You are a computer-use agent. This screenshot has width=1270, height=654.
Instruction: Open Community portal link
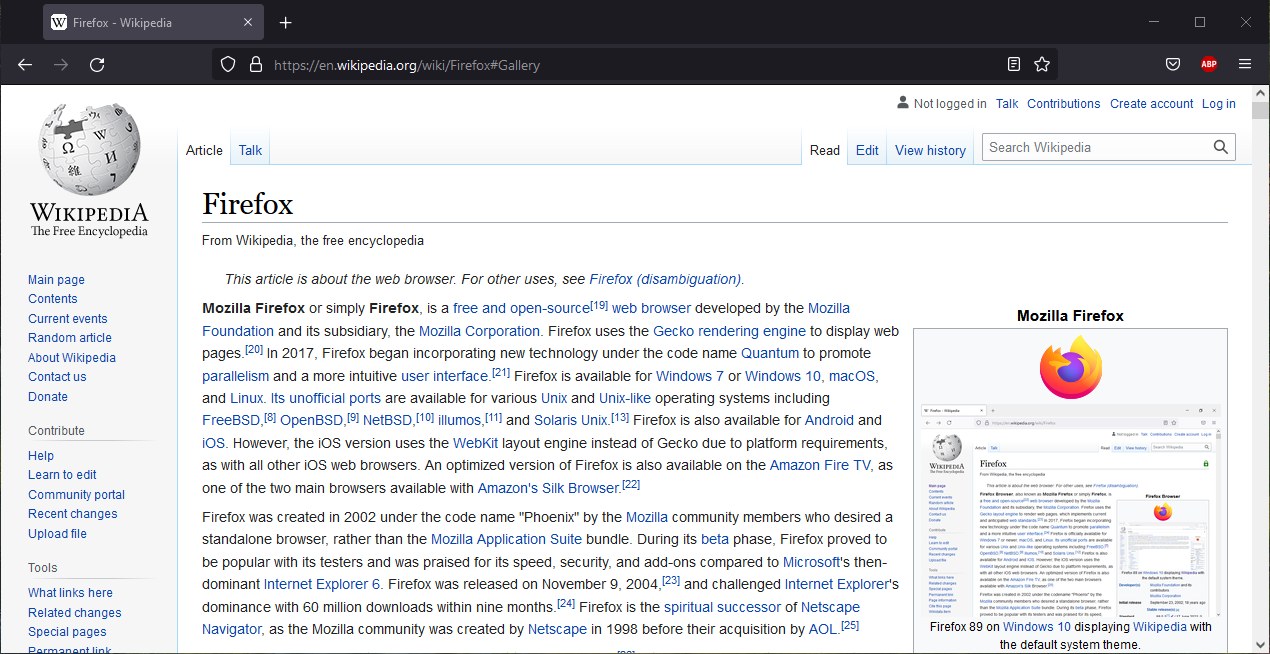(x=76, y=495)
